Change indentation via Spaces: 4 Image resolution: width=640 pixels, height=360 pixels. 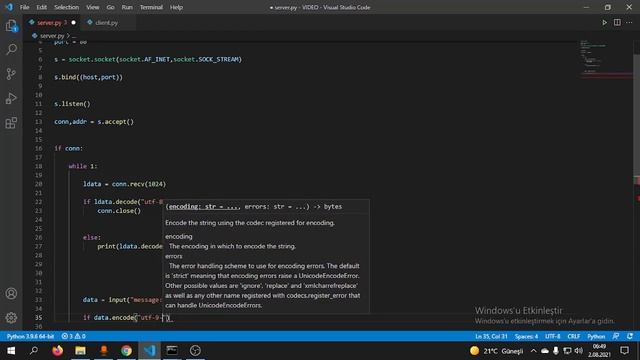pyautogui.click(x=526, y=336)
